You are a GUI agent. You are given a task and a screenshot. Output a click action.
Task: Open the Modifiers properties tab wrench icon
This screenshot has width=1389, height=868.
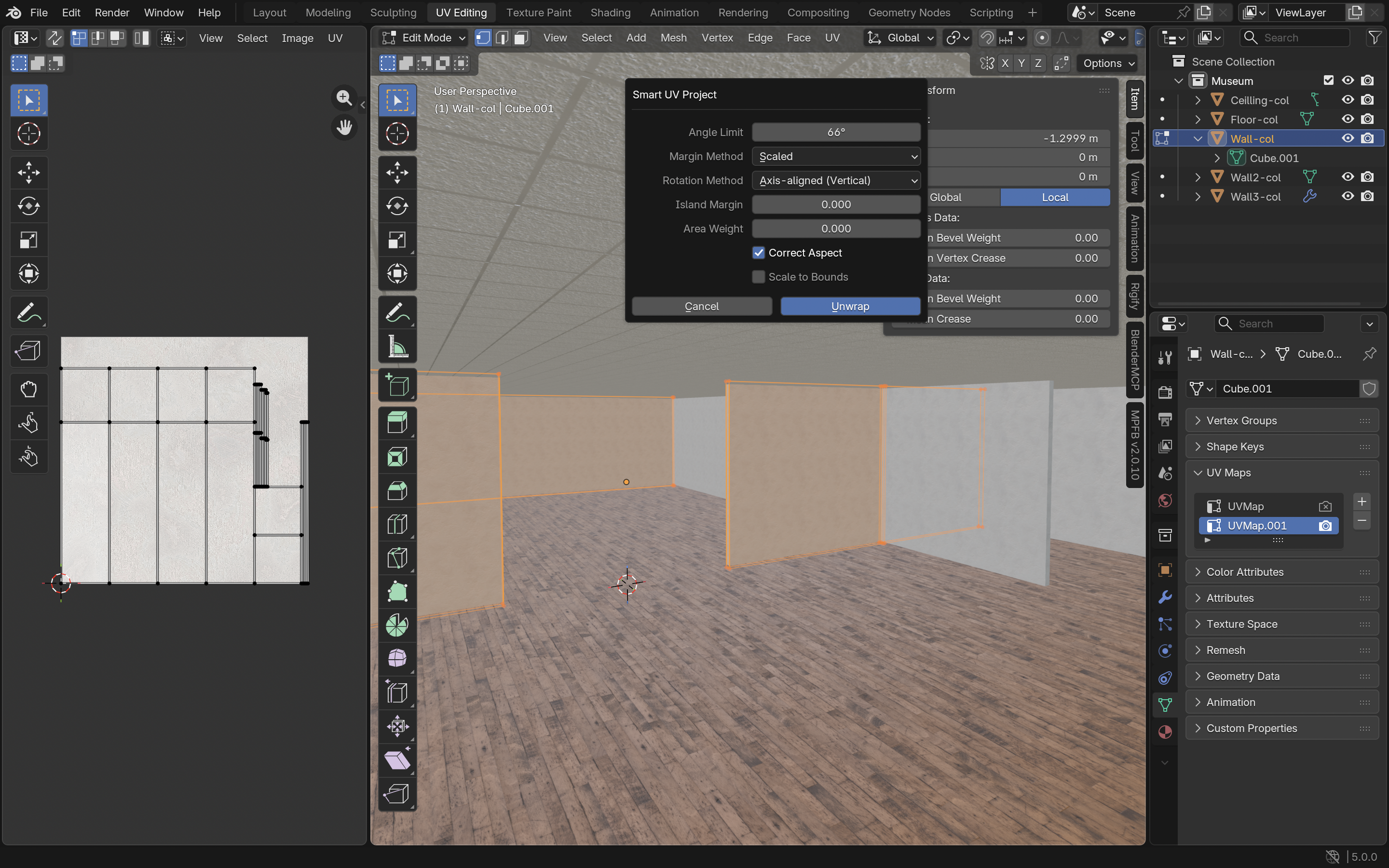point(1165,597)
